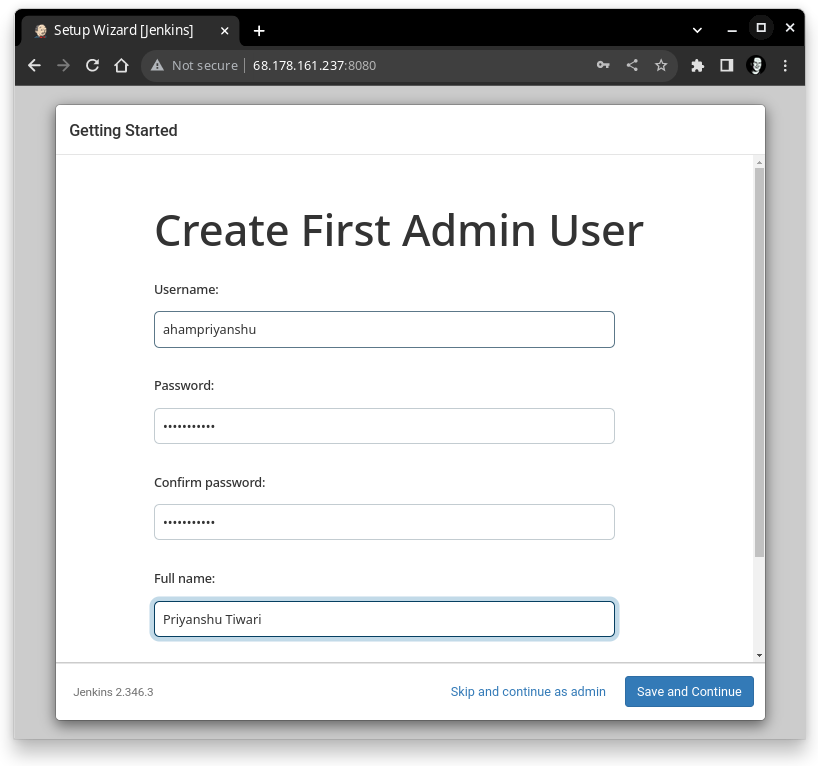Image resolution: width=818 pixels, height=766 pixels.
Task: Click the Full name input field
Action: [x=384, y=619]
